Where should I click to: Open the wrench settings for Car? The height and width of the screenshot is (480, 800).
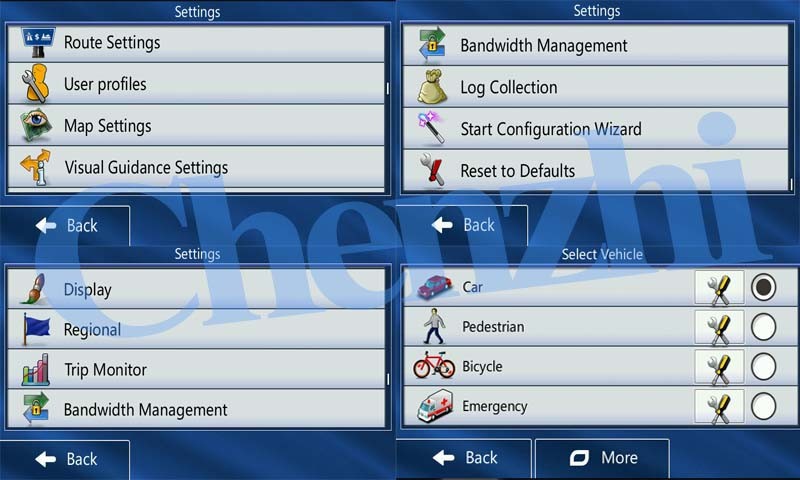click(x=719, y=288)
